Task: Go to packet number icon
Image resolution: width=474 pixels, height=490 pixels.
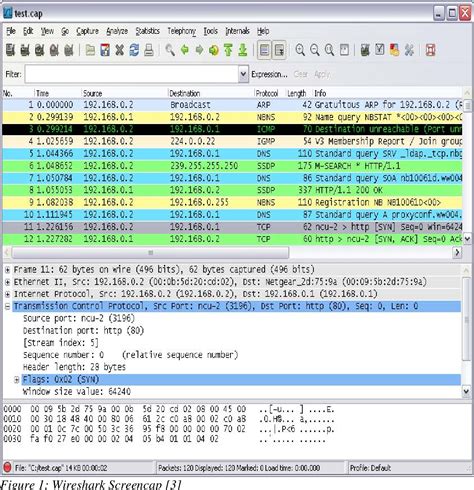Action: click(x=214, y=50)
